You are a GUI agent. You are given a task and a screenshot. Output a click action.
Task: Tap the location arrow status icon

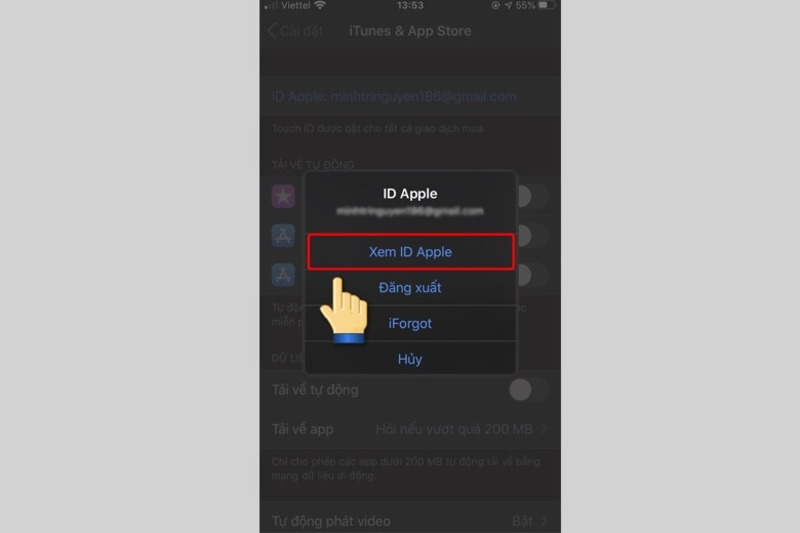click(508, 5)
